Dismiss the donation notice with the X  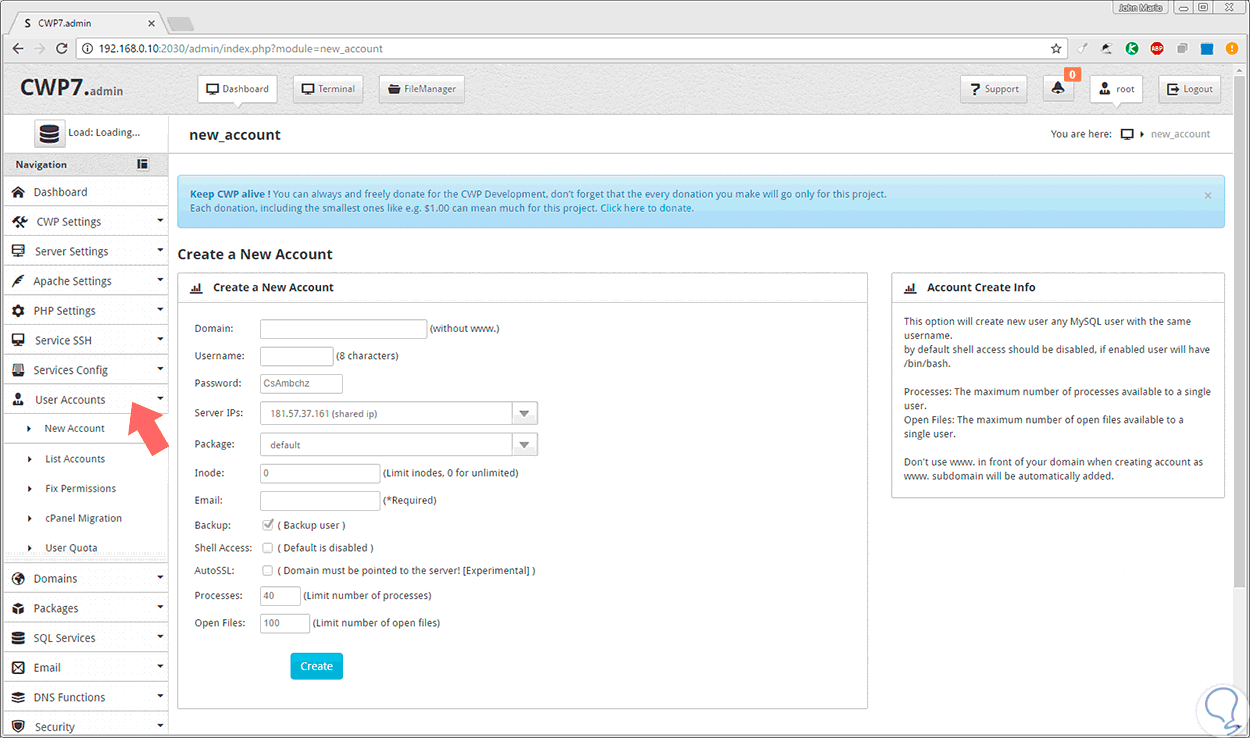[1207, 196]
